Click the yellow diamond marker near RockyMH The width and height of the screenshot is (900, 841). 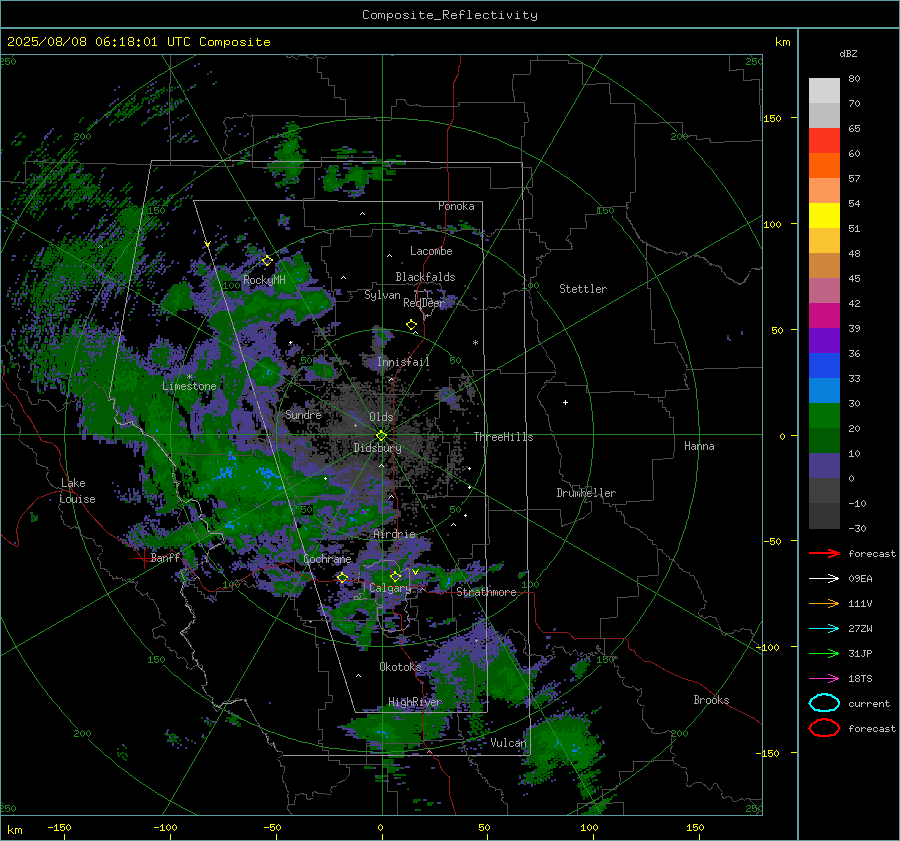pyautogui.click(x=267, y=261)
